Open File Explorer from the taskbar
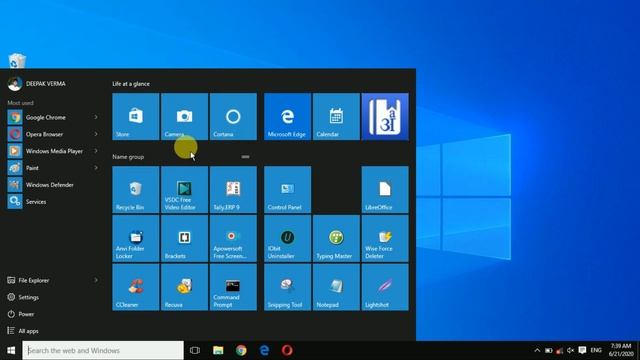This screenshot has width=640, height=360. pos(218,350)
